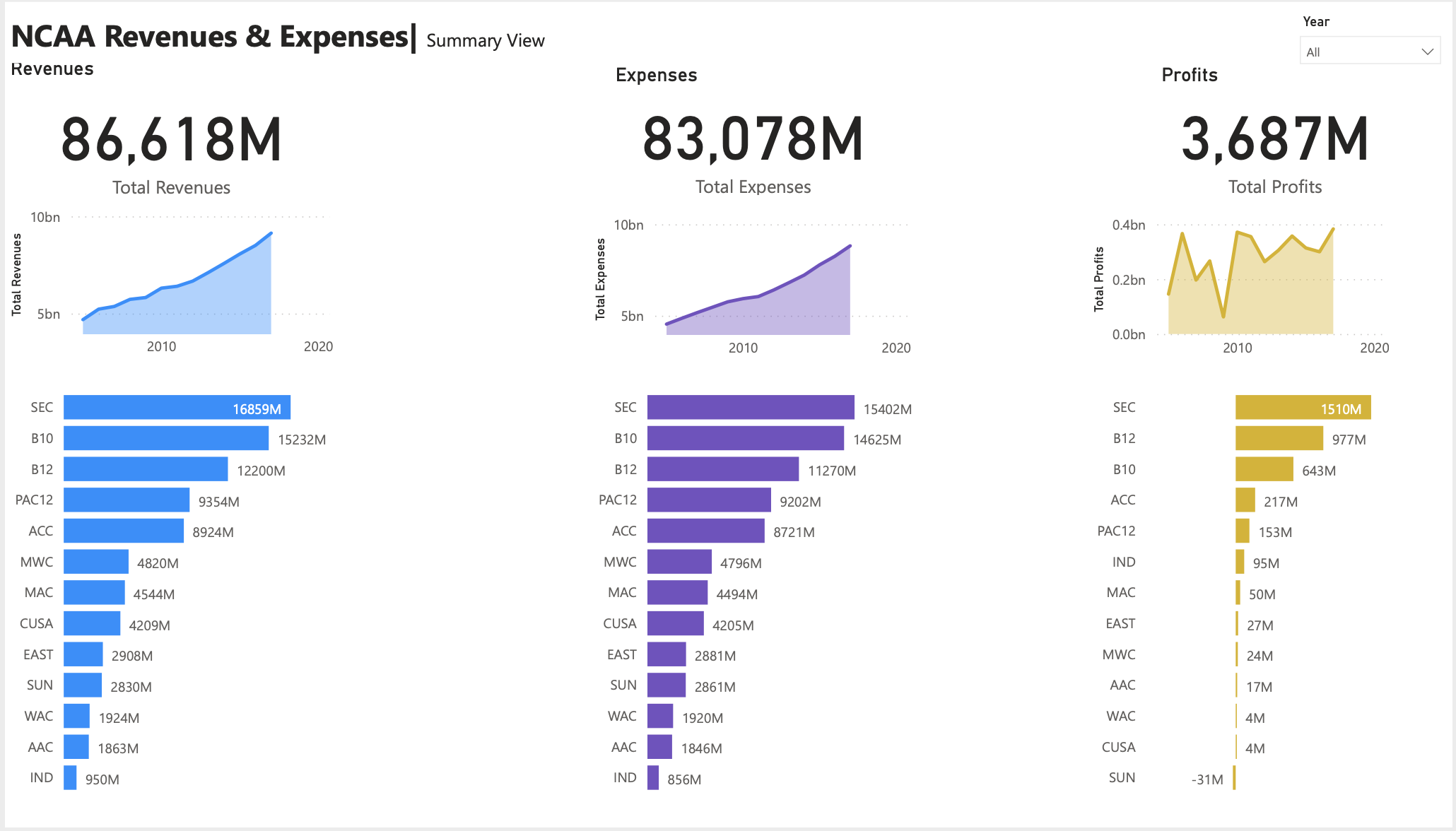Select the CUSA expenses bar showing 4205M
This screenshot has height=831, width=1456.
pos(675,623)
